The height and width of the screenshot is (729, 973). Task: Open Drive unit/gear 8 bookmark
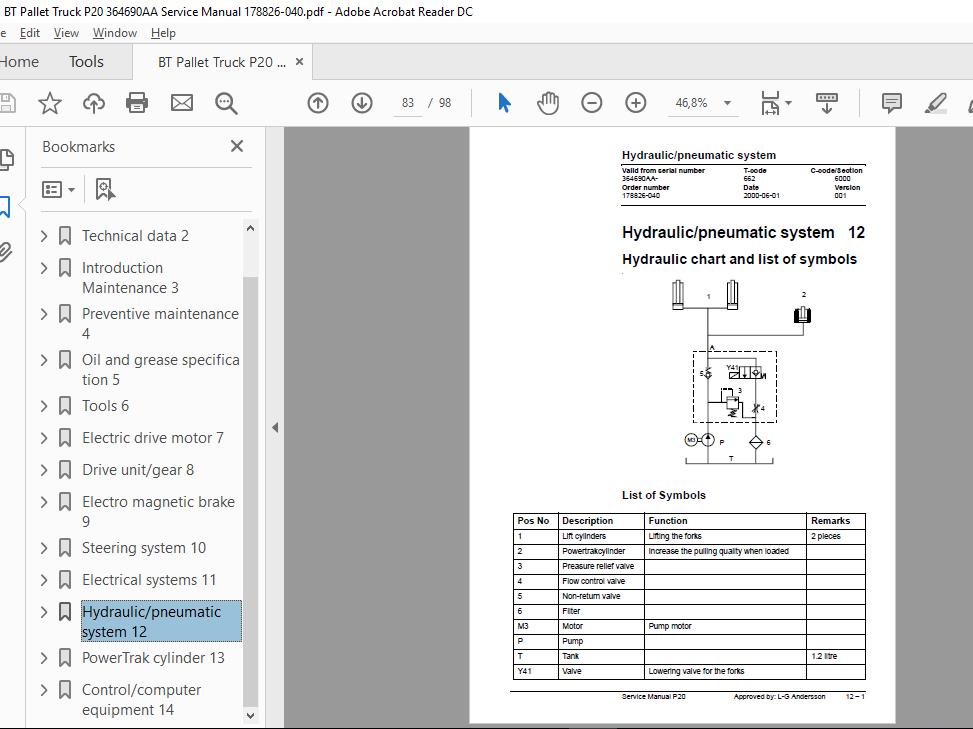[x=138, y=470]
